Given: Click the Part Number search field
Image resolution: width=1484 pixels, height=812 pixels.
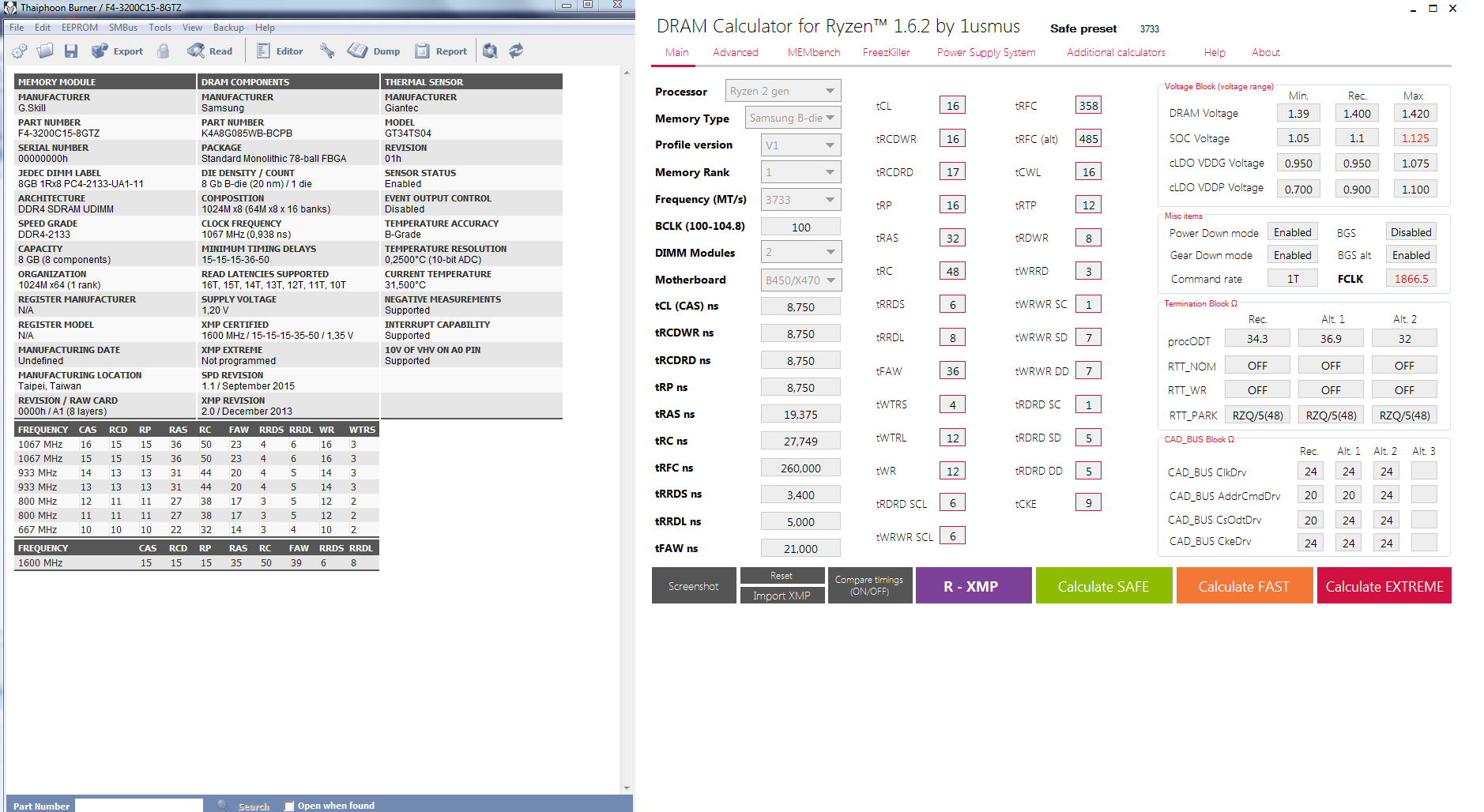Looking at the screenshot, I should pos(139,806).
